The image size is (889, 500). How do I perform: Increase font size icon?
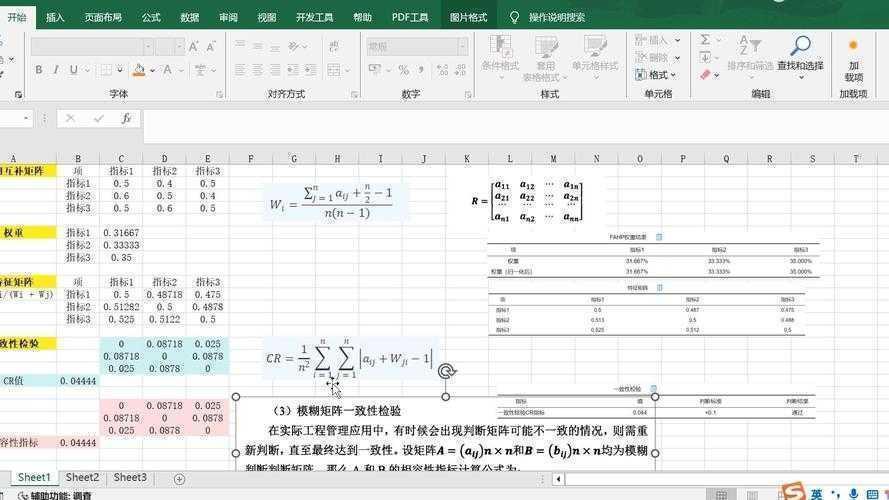(x=194, y=46)
